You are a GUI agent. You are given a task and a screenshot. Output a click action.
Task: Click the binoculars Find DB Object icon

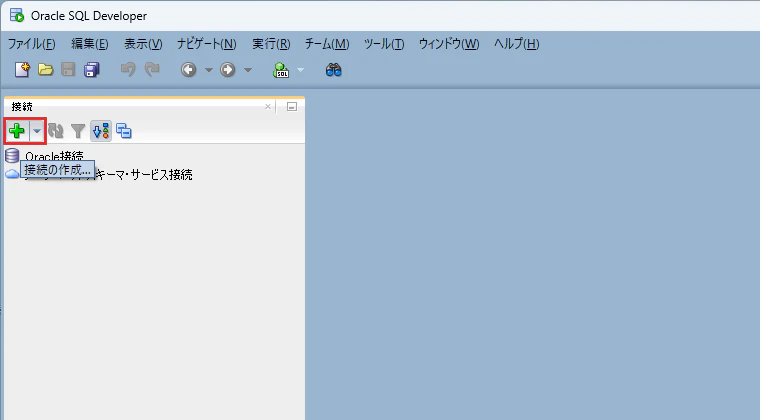tap(333, 70)
